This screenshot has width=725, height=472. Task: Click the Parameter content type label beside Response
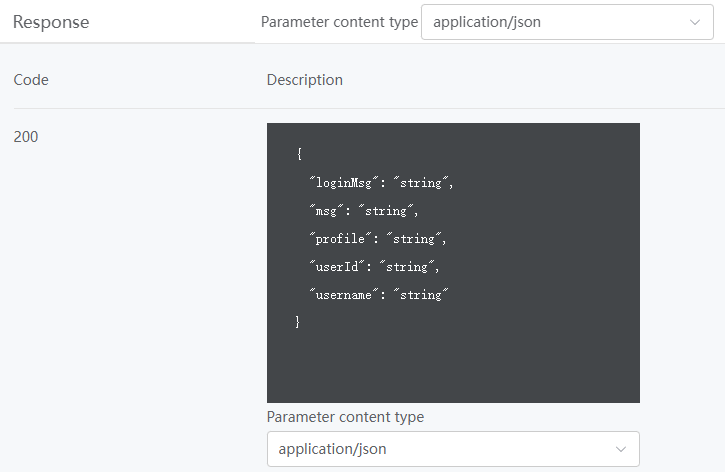click(x=339, y=22)
